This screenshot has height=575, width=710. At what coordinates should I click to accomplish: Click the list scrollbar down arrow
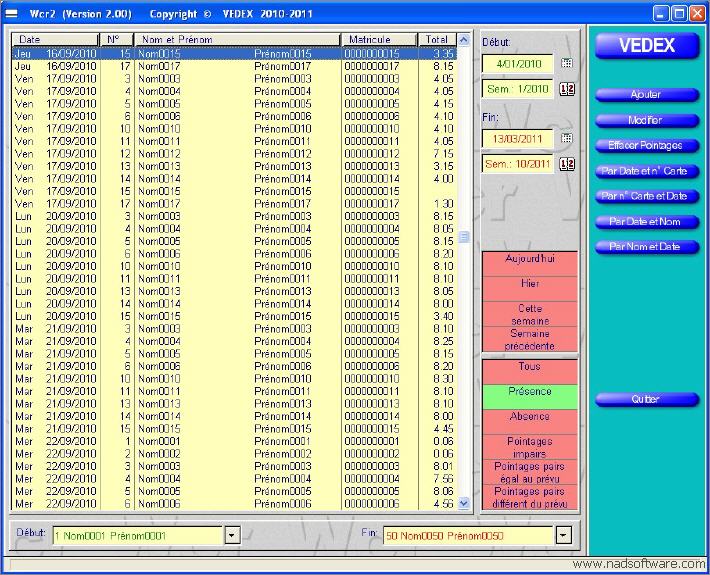point(463,503)
